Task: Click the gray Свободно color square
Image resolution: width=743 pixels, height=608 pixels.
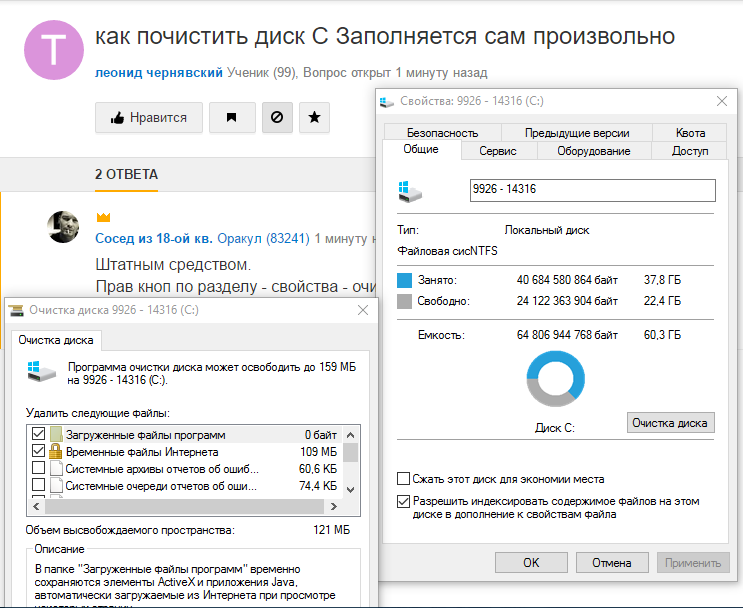Action: coord(404,301)
